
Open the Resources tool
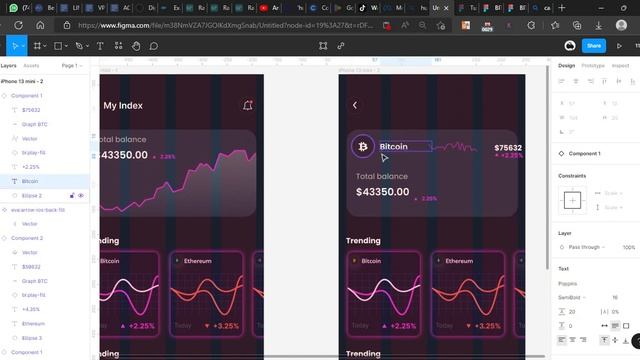[118, 46]
